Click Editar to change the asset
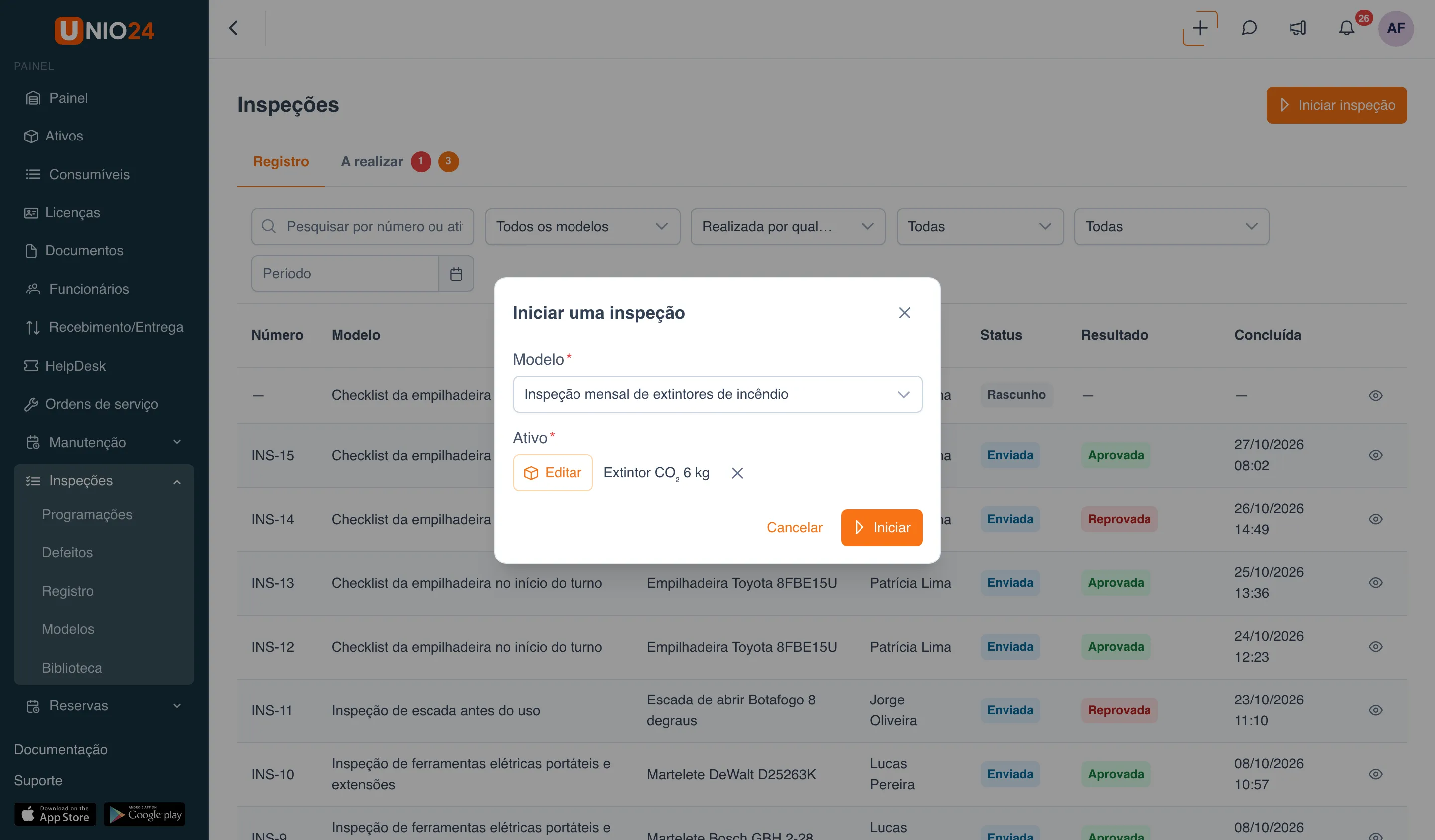 (553, 473)
